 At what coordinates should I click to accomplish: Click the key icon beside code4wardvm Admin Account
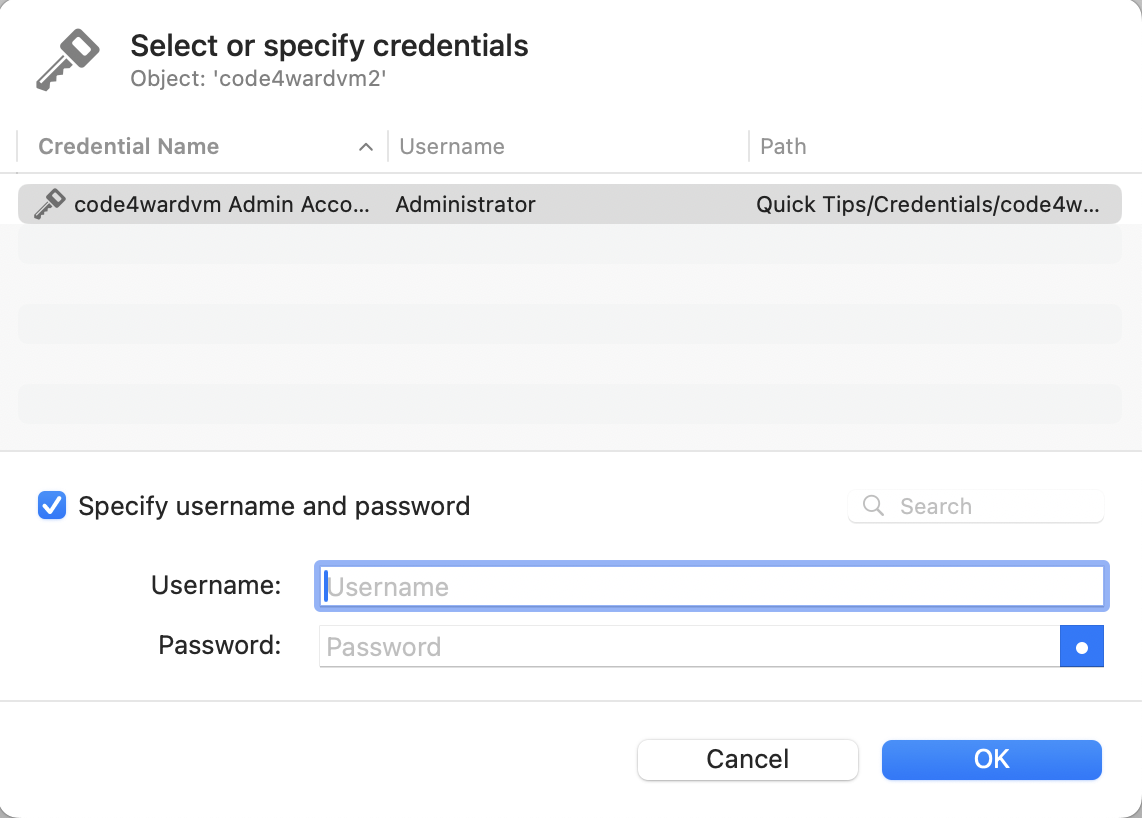[50, 204]
